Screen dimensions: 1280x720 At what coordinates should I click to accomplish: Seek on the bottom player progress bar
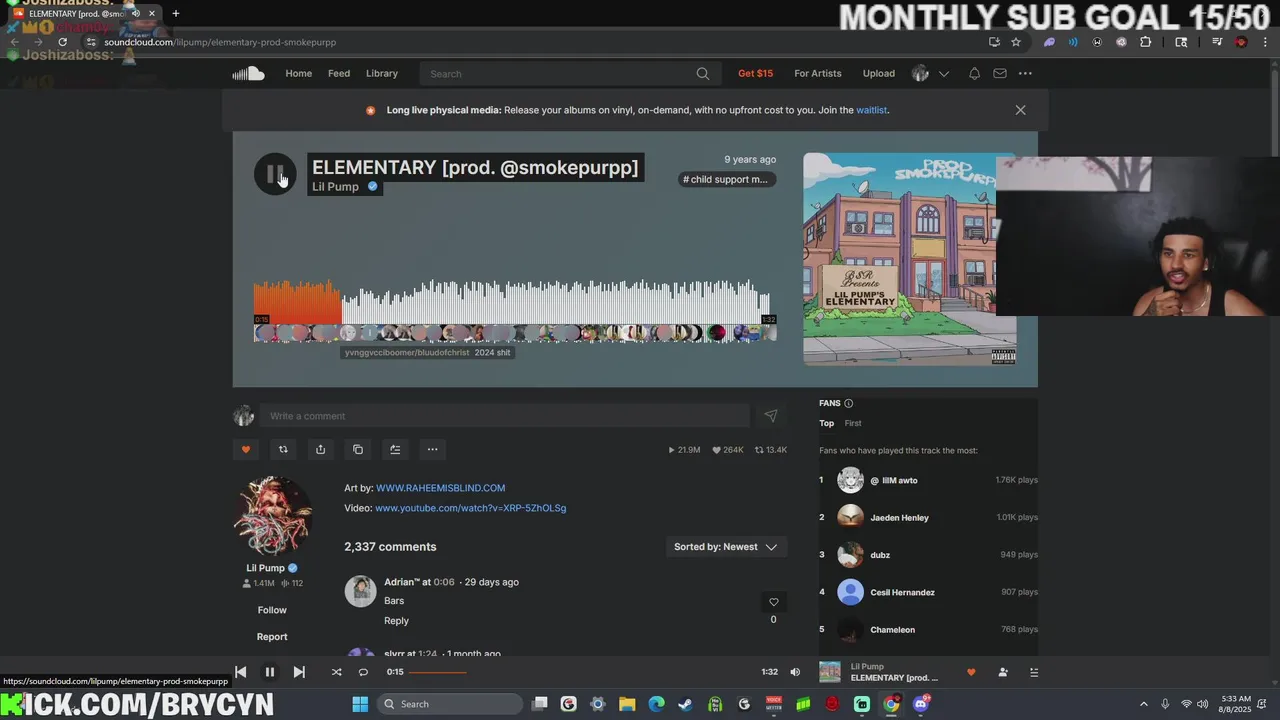coord(582,672)
